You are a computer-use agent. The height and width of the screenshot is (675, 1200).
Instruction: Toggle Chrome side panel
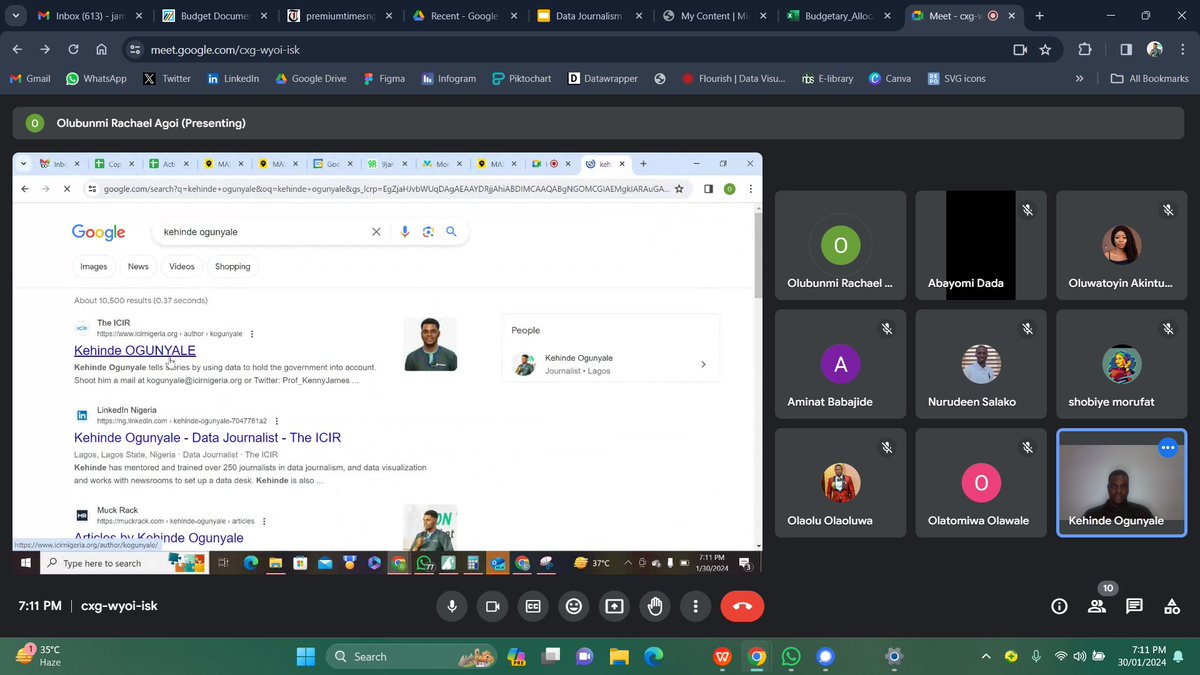click(1125, 49)
